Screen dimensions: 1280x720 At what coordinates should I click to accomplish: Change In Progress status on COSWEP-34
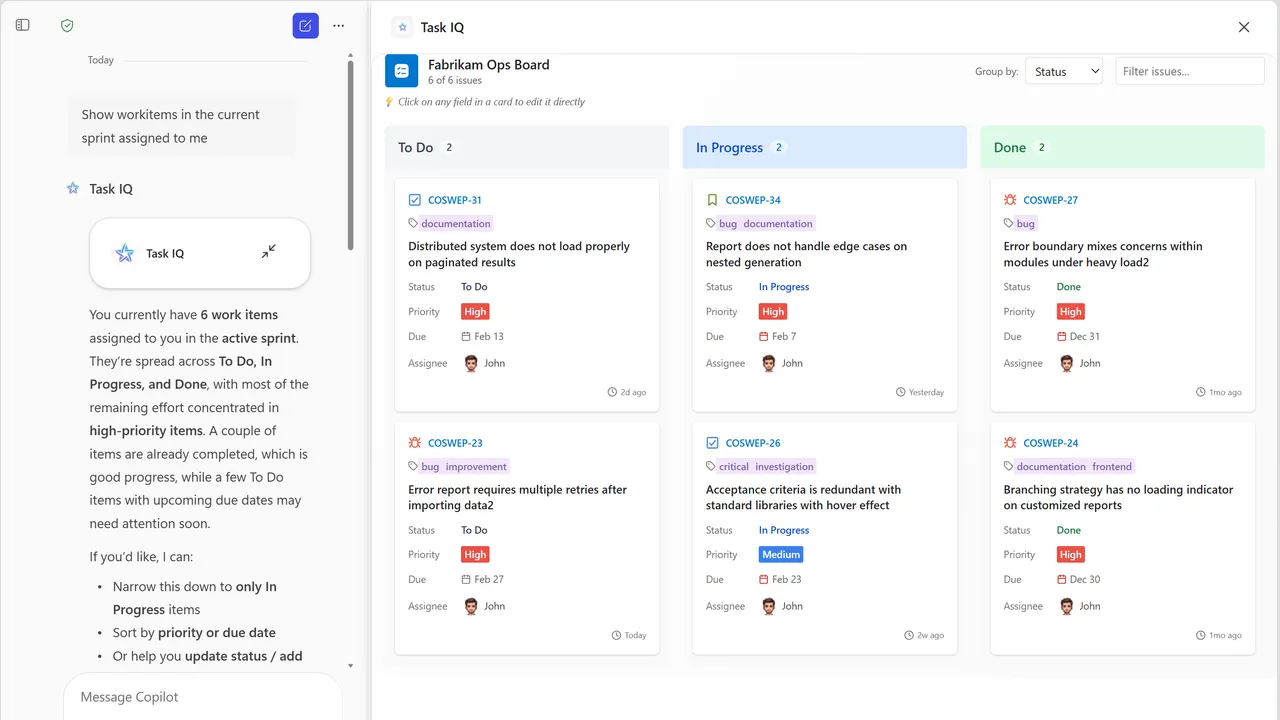784,287
